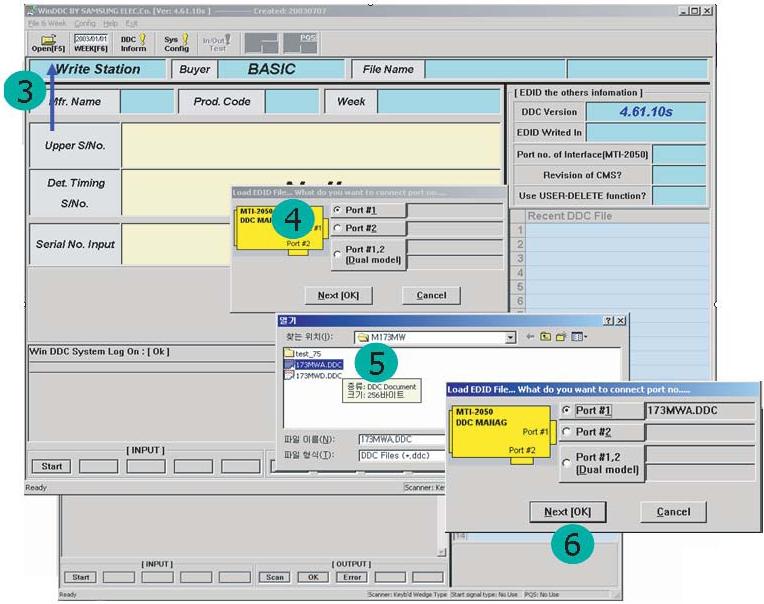Click the Mfr. Name value field
764x604 pixels.
point(147,102)
